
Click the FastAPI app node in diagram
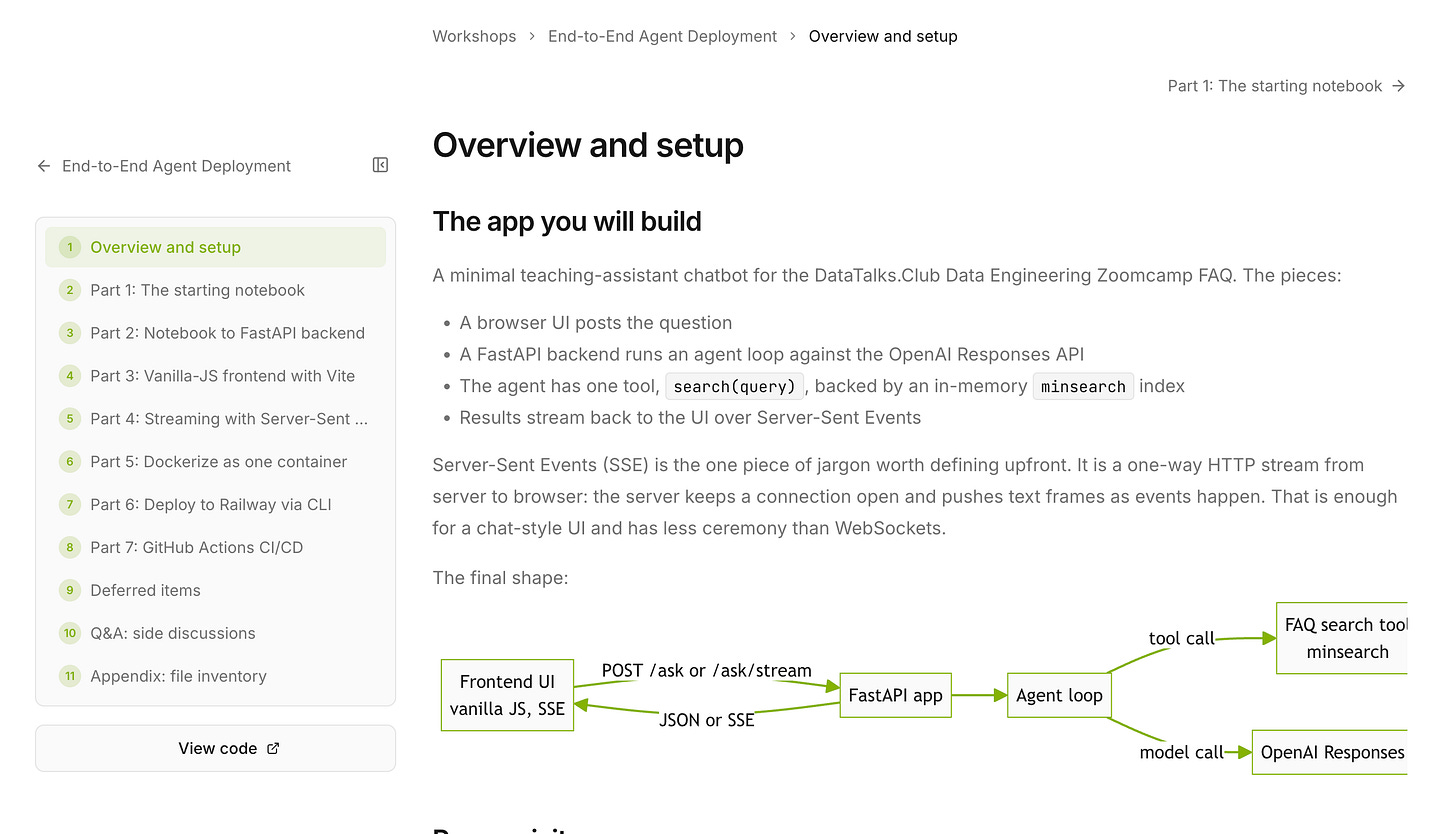click(x=896, y=695)
